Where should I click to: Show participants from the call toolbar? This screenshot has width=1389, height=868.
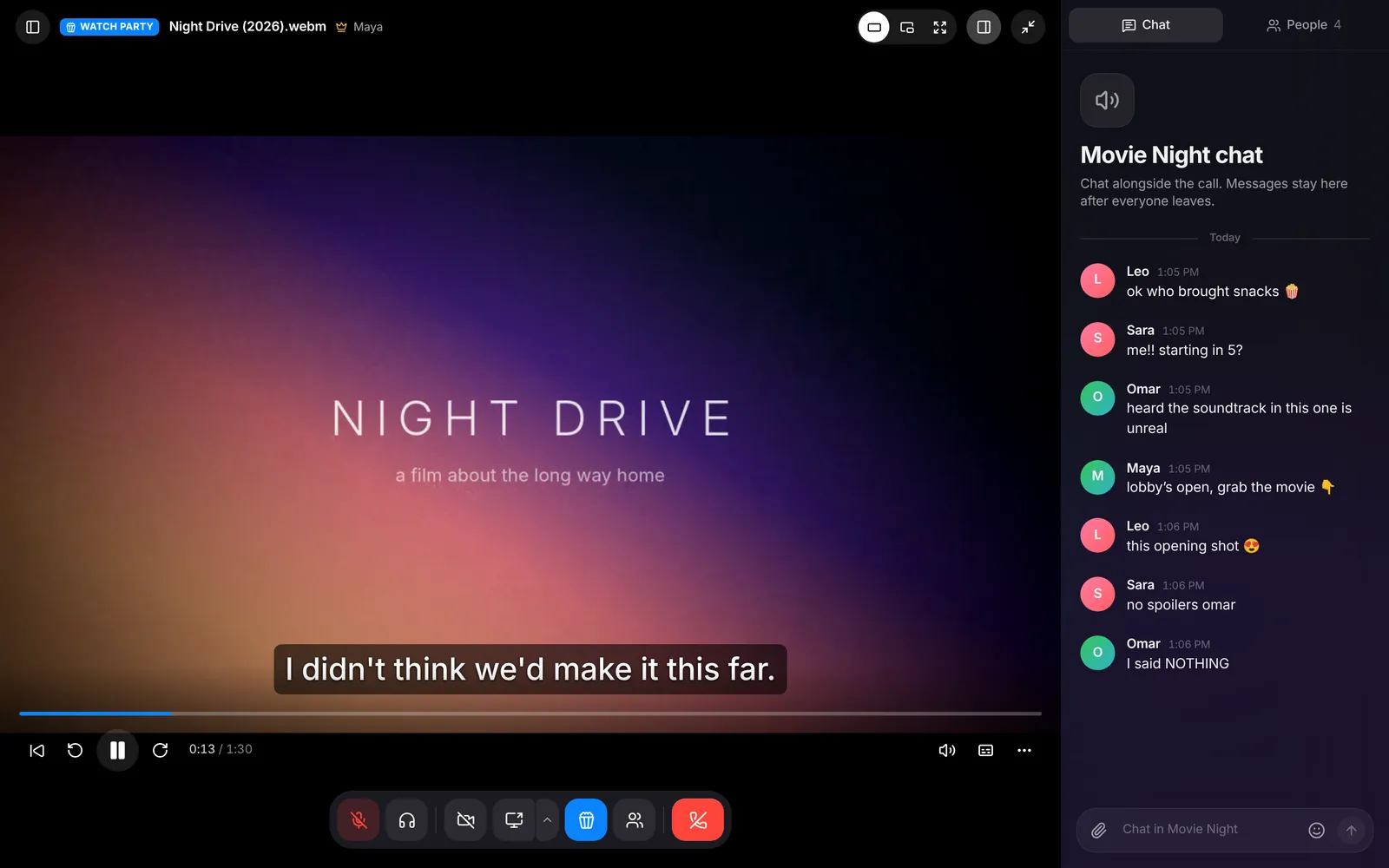pyautogui.click(x=635, y=820)
